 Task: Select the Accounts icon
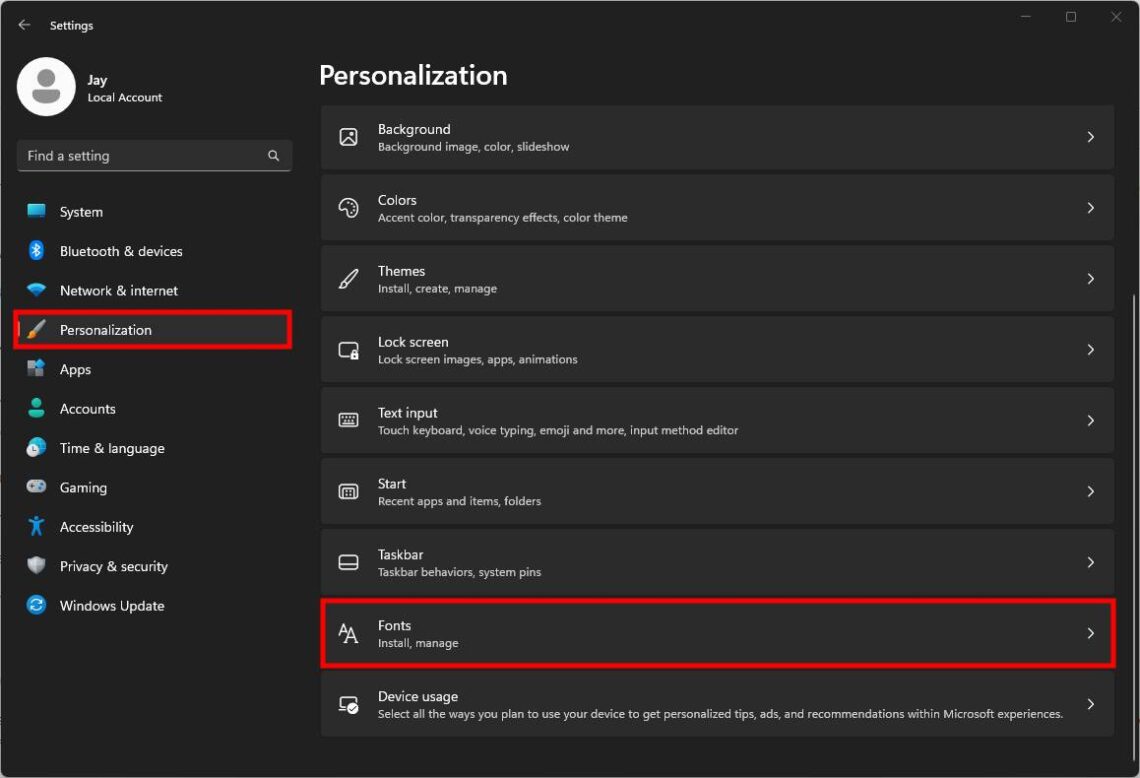click(36, 408)
